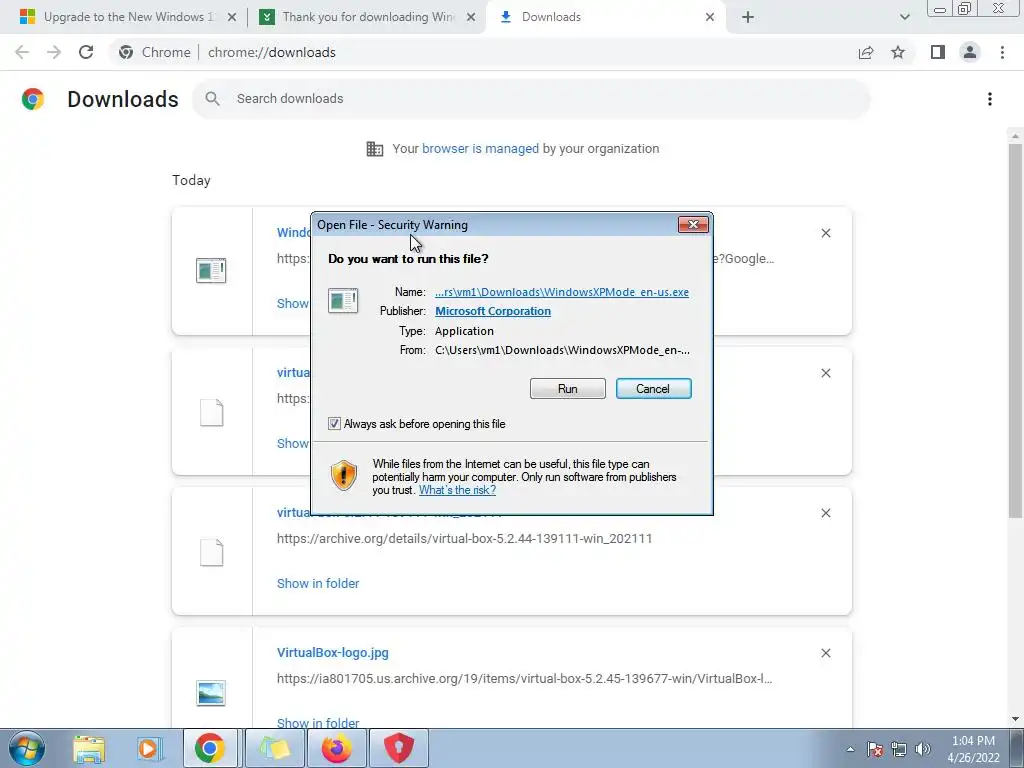Click the WindowsXPMode installer file icon in list

pyautogui.click(x=211, y=270)
